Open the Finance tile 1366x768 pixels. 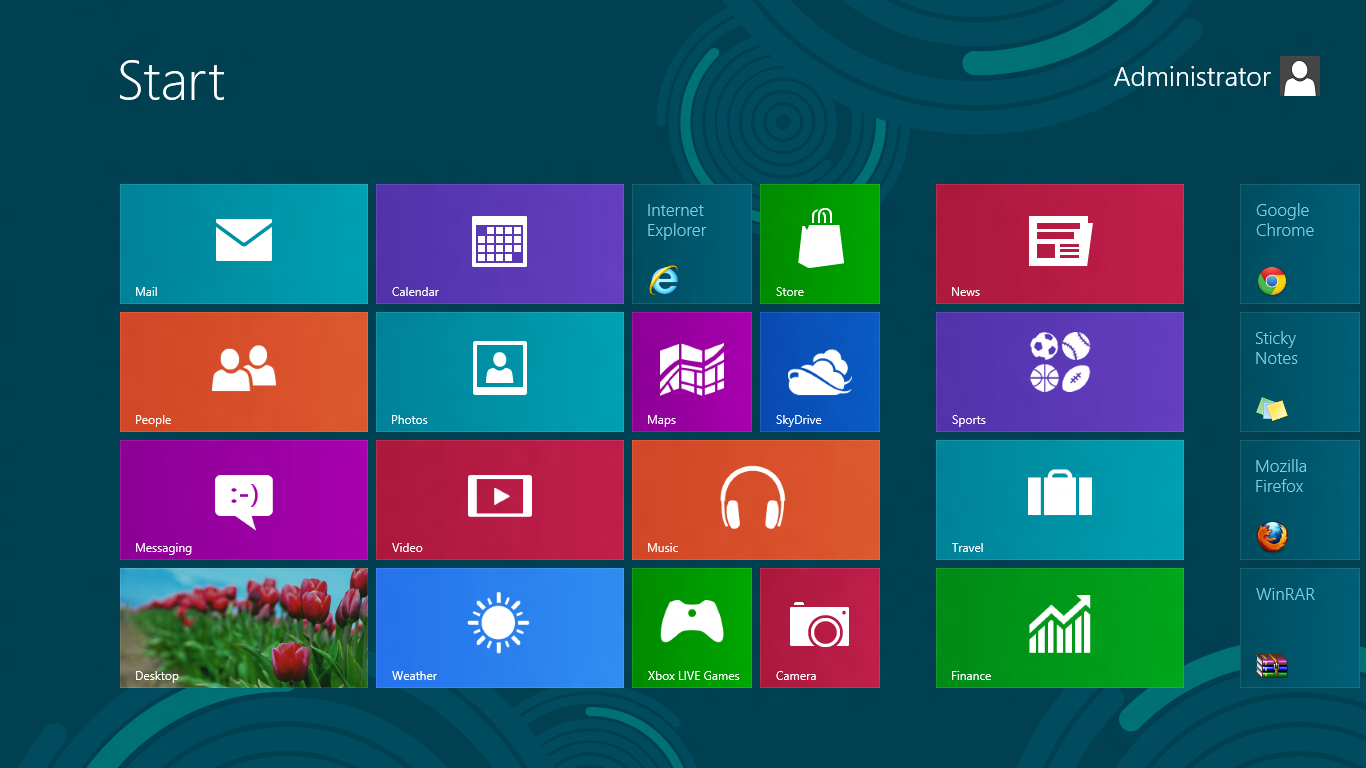pos(1059,627)
